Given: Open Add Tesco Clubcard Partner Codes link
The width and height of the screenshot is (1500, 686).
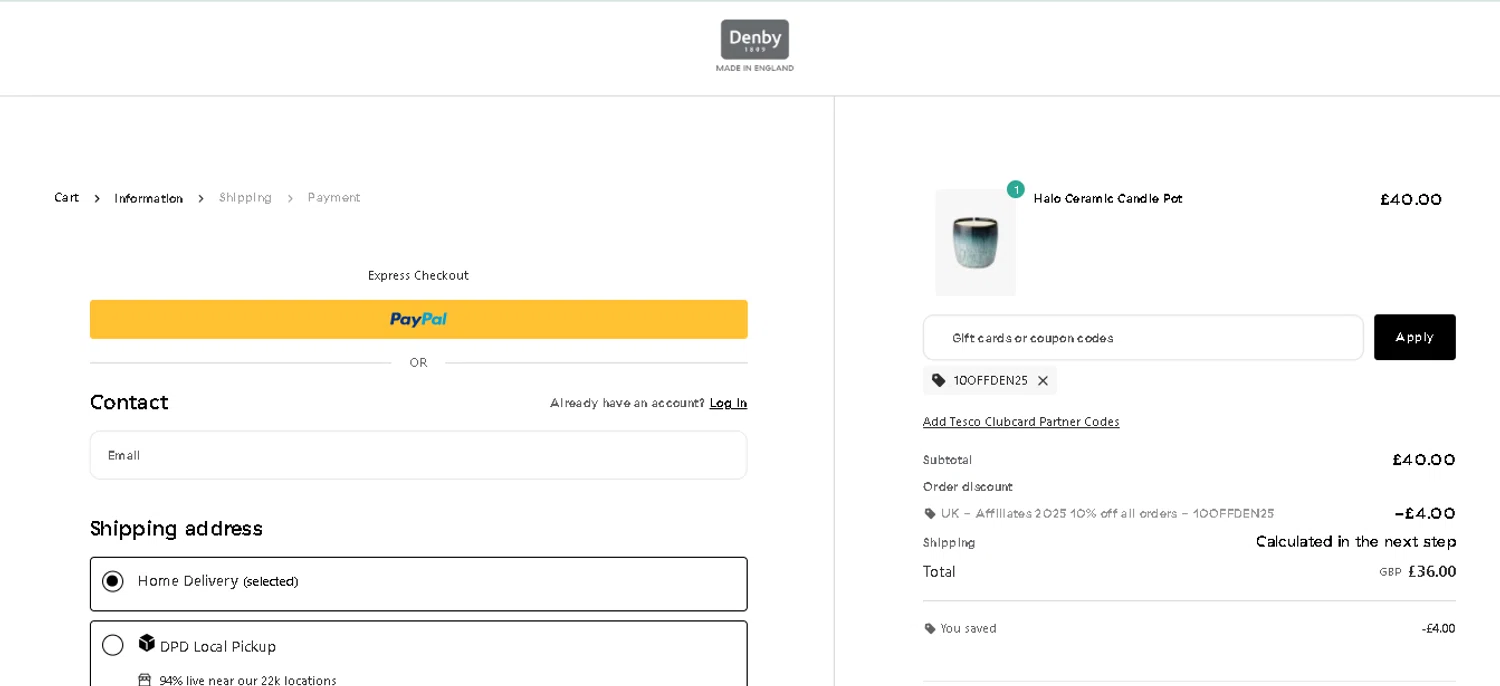Looking at the screenshot, I should 1021,422.
